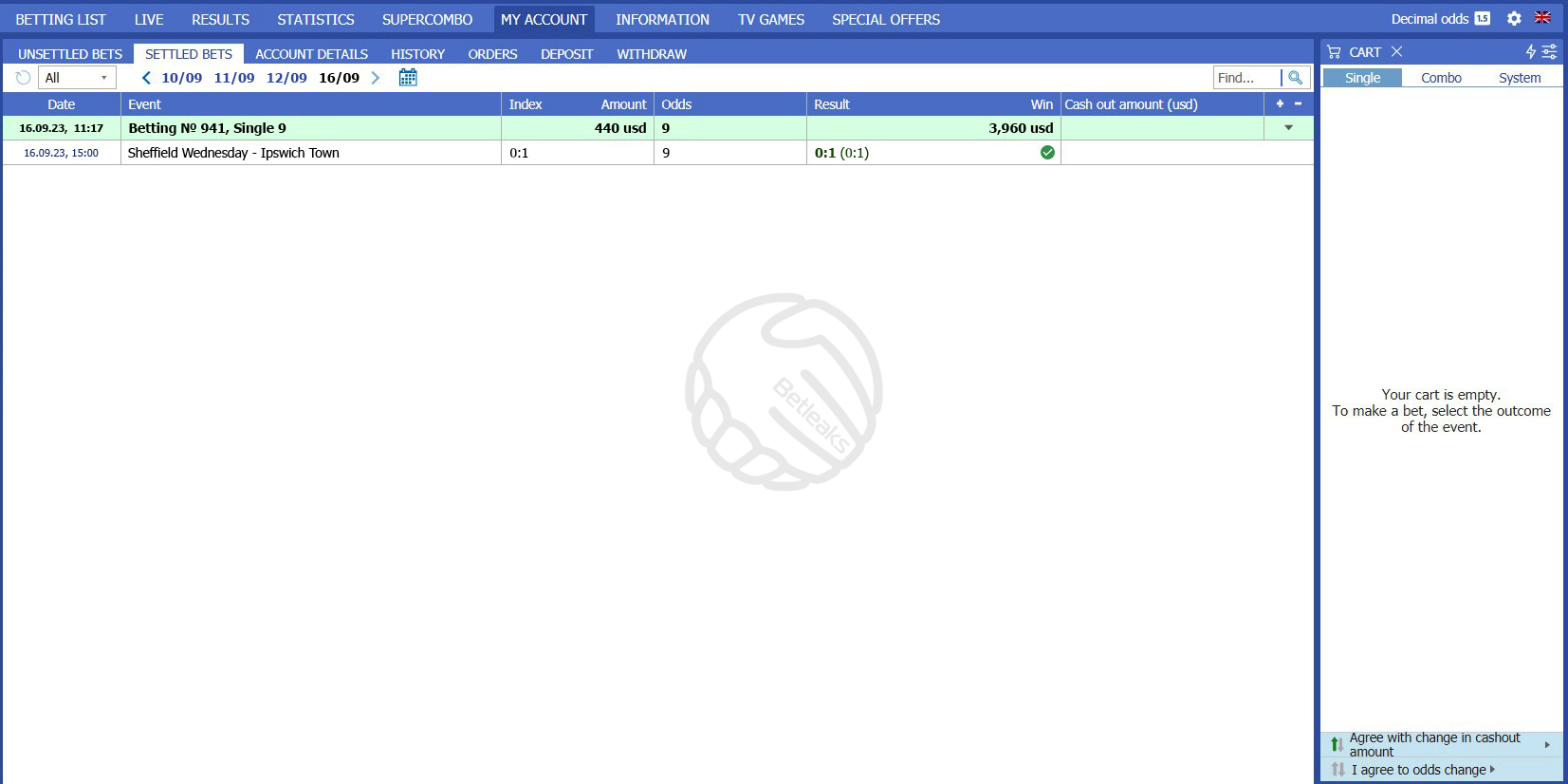1568x784 pixels.
Task: Switch to HISTORY tab
Action: point(417,54)
